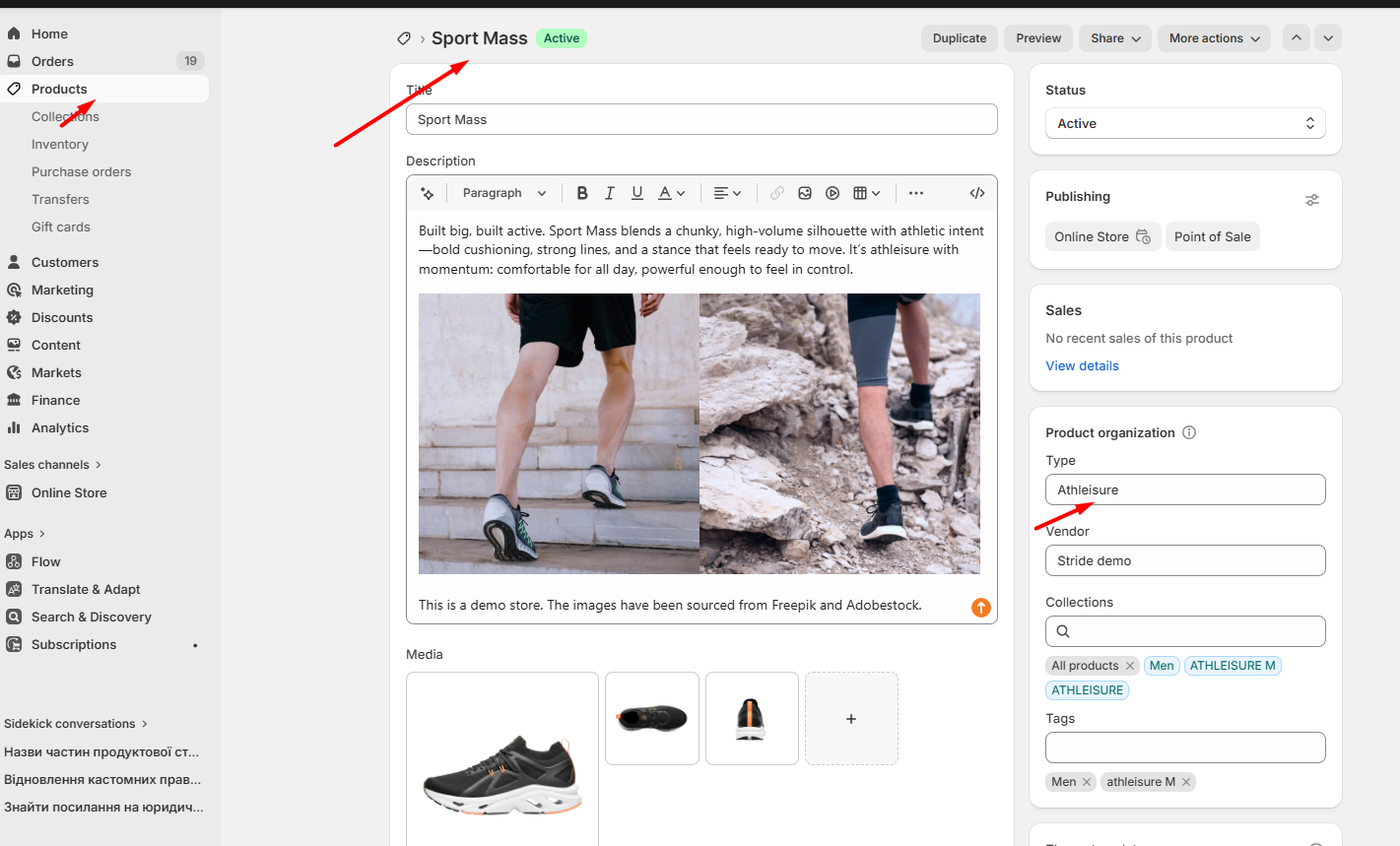Remove the athleisure M tag
Screen dimensions: 1400x846
[1186, 782]
